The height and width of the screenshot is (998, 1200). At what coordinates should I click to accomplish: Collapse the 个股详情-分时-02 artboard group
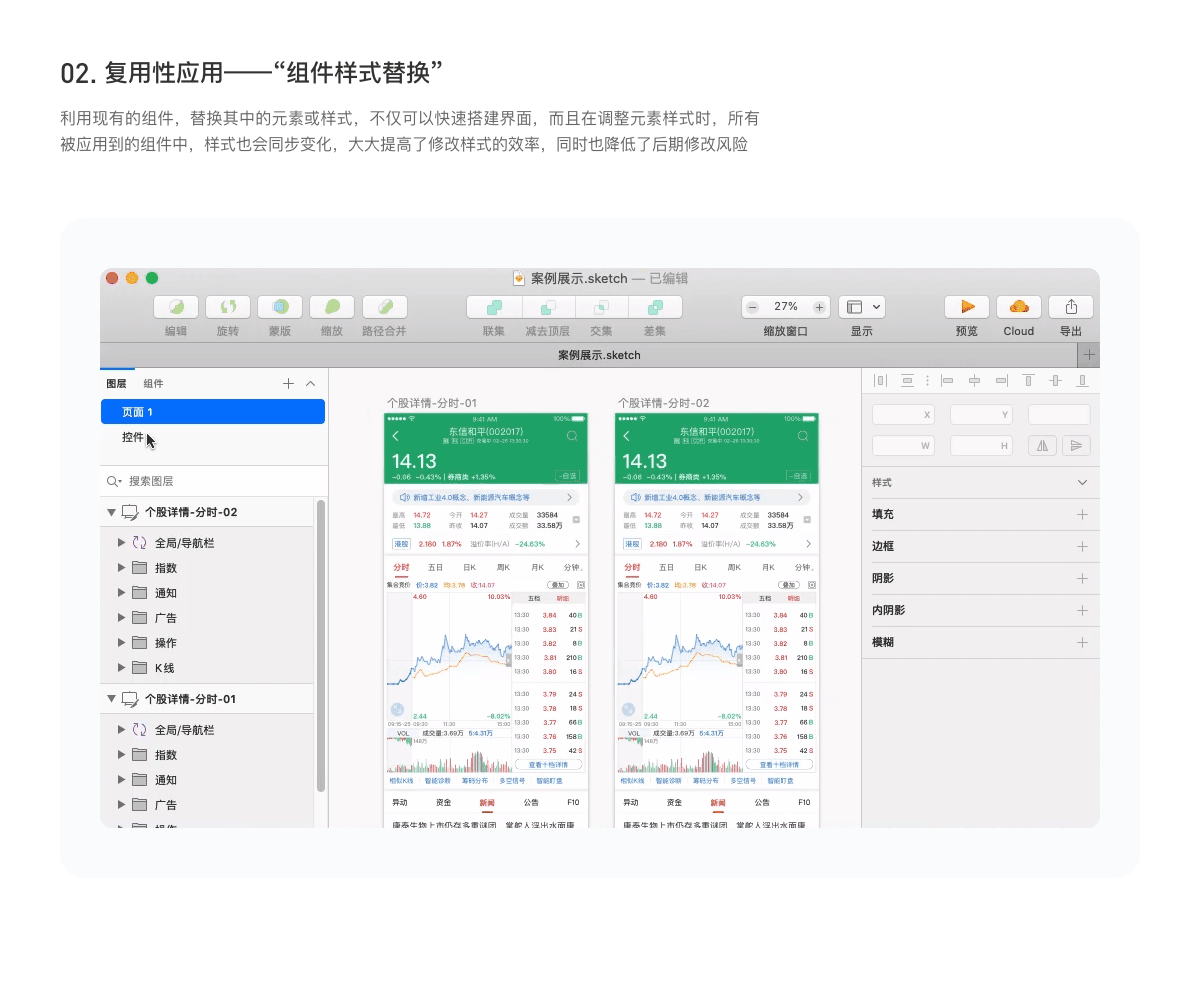coord(111,511)
